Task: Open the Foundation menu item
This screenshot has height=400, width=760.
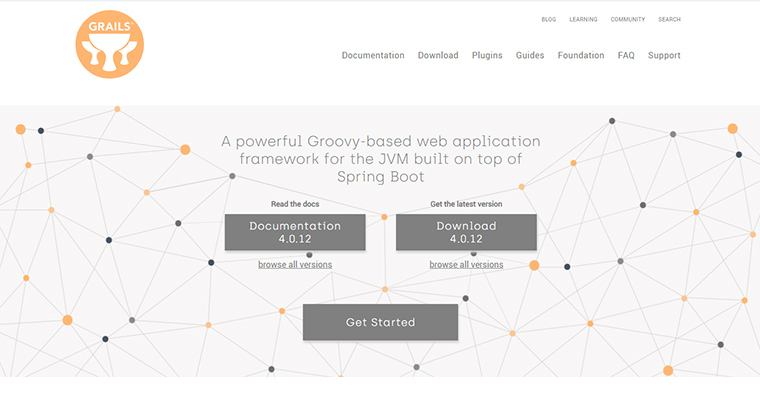Action: click(x=581, y=55)
